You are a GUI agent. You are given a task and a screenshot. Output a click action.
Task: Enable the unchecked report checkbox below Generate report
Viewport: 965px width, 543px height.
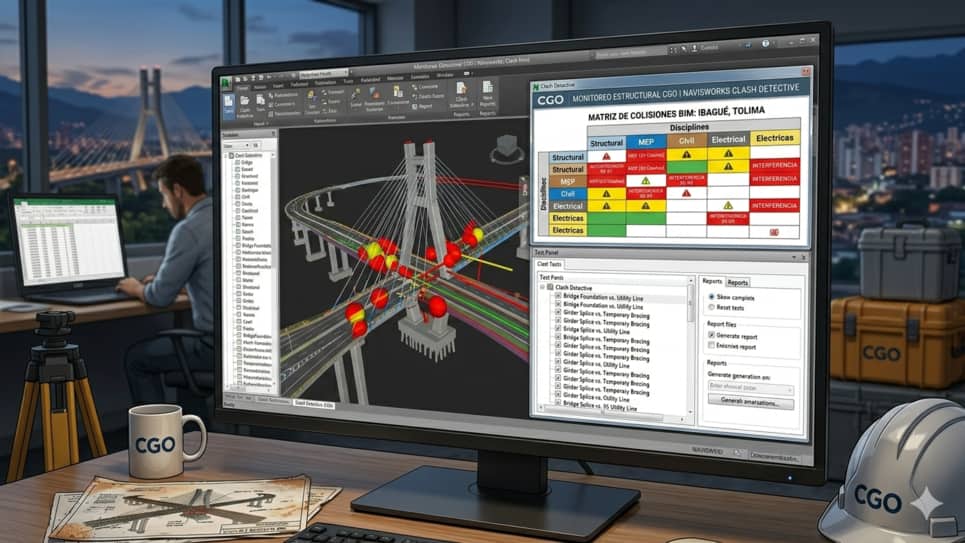(711, 346)
